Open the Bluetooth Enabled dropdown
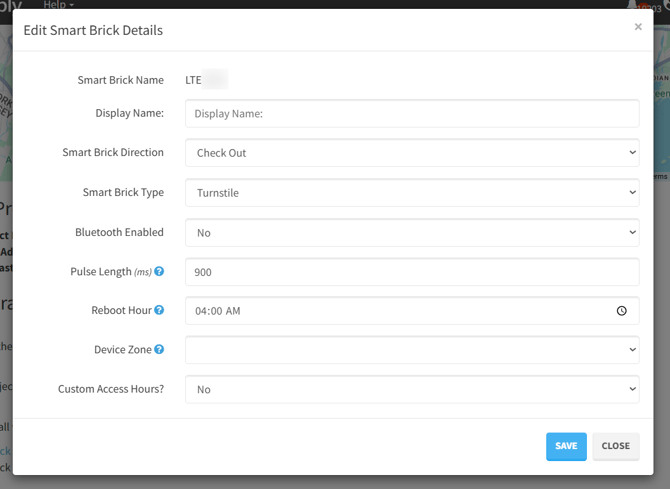The width and height of the screenshot is (670, 489). pos(411,232)
